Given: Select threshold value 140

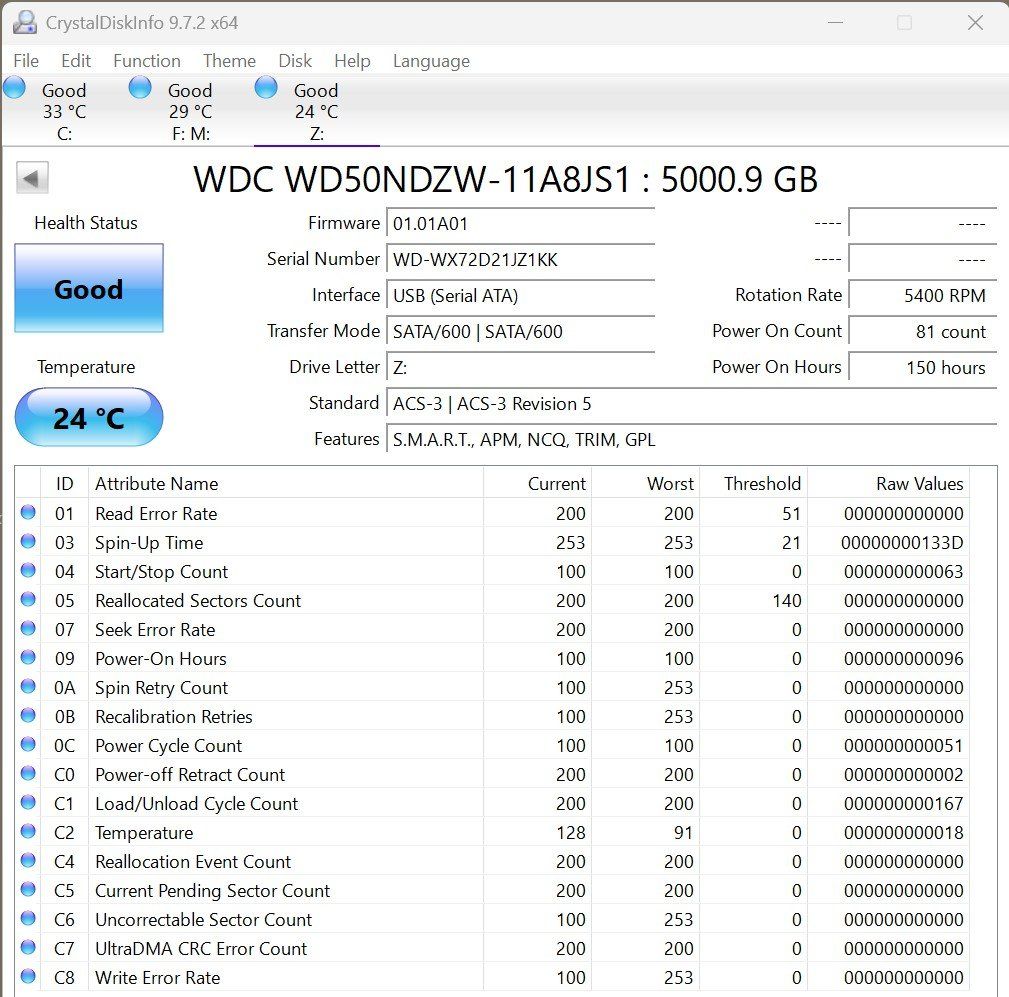Looking at the screenshot, I should (786, 601).
